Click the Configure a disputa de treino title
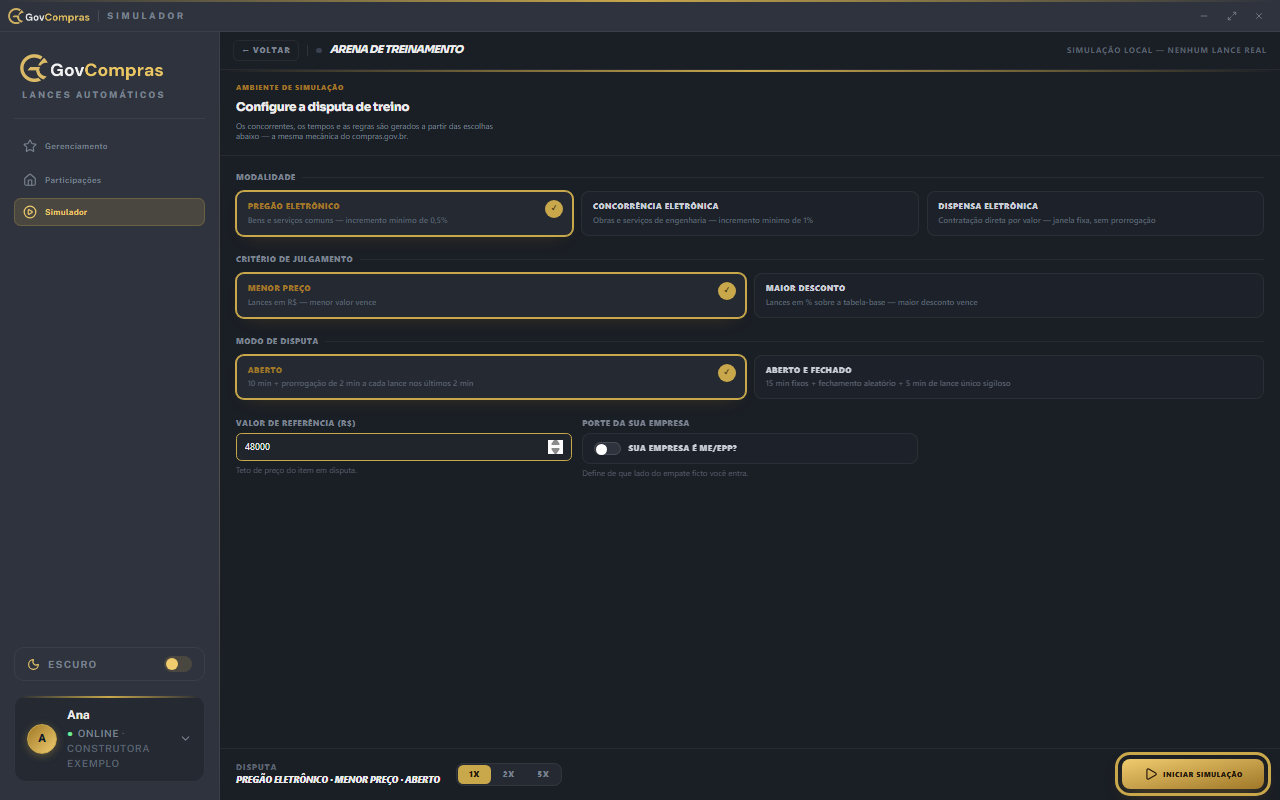Viewport: 1280px width, 800px height. pos(322,106)
